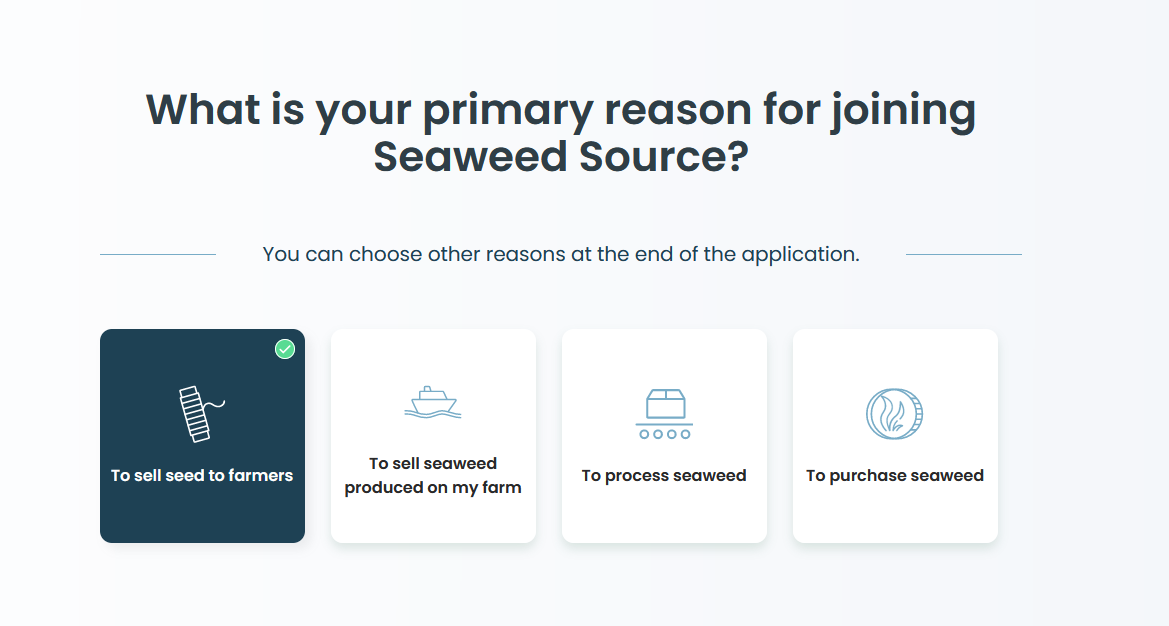Click the seaweed coin icon
Image resolution: width=1169 pixels, height=626 pixels.
pos(894,414)
